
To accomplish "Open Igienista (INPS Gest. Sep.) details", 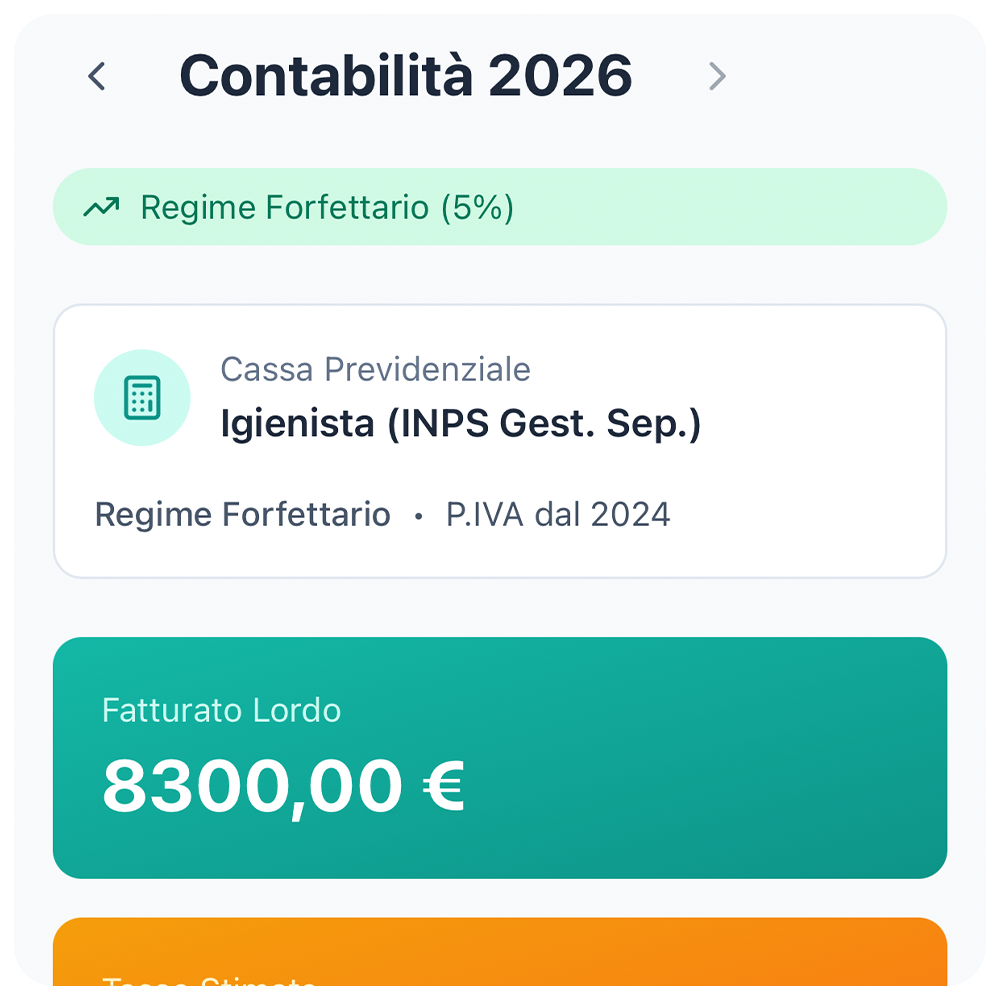I will [460, 424].
